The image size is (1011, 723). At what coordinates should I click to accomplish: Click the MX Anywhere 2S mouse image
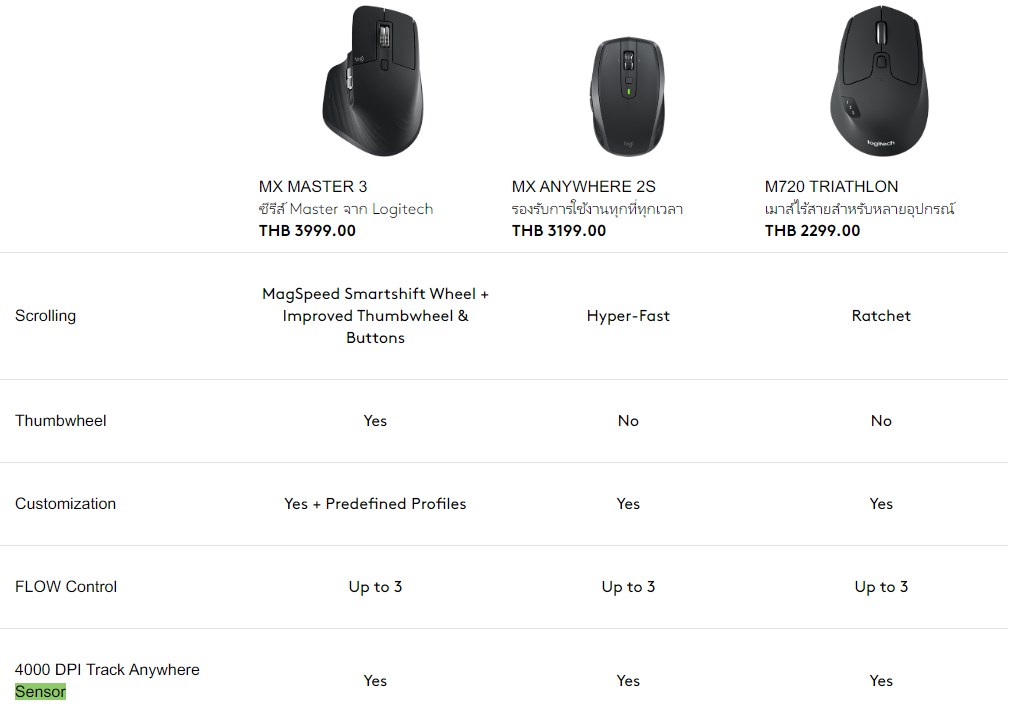(x=627, y=95)
